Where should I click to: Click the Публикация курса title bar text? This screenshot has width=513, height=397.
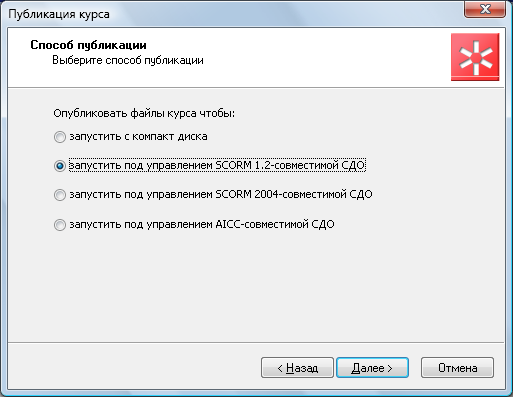(59, 14)
